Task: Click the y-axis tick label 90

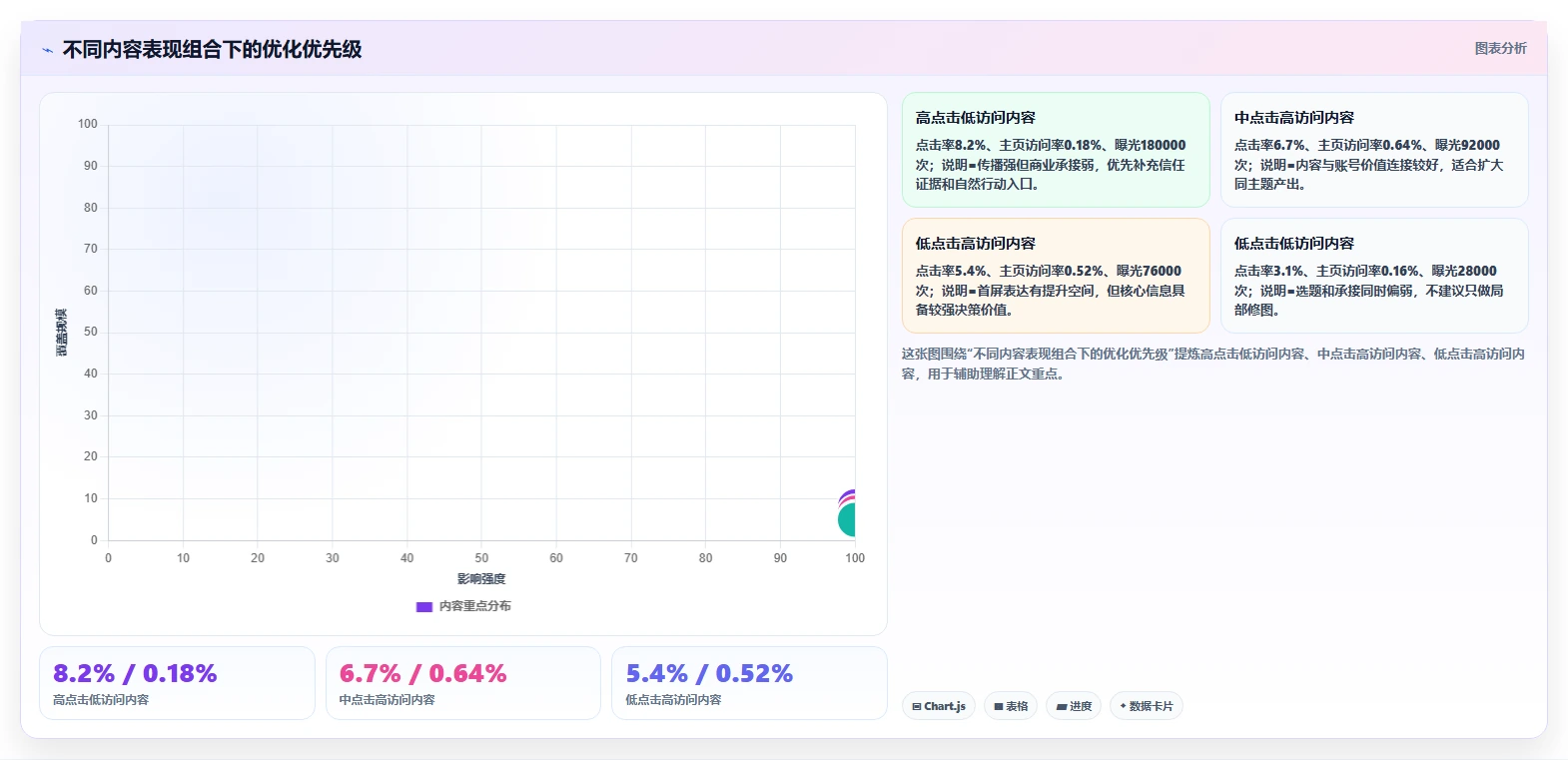Action: click(91, 166)
